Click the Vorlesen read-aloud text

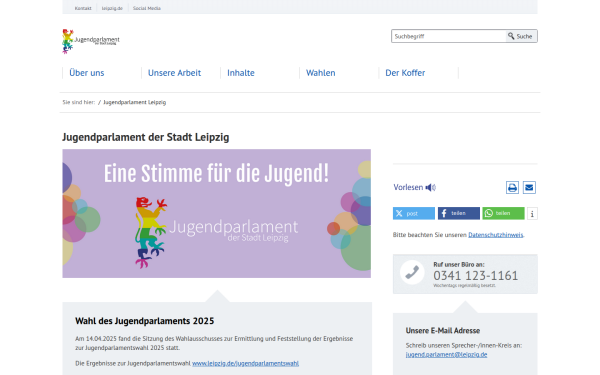[x=408, y=188]
